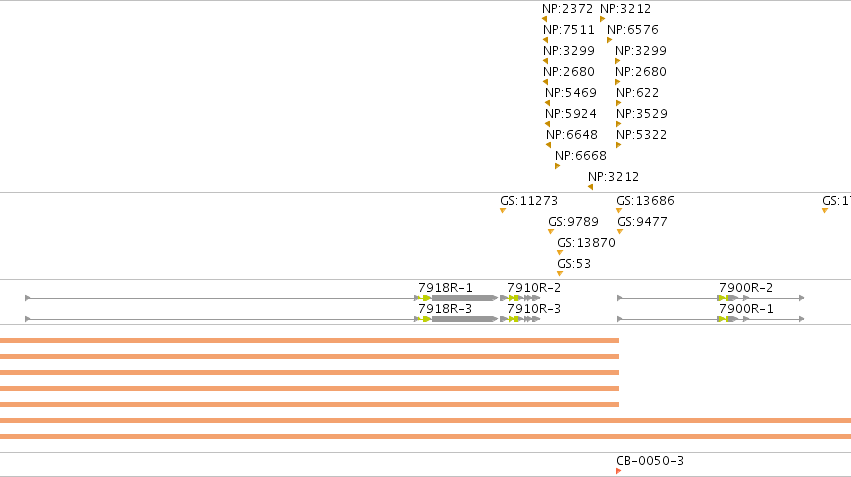Select the NP:2372 insertion label

tap(568, 9)
